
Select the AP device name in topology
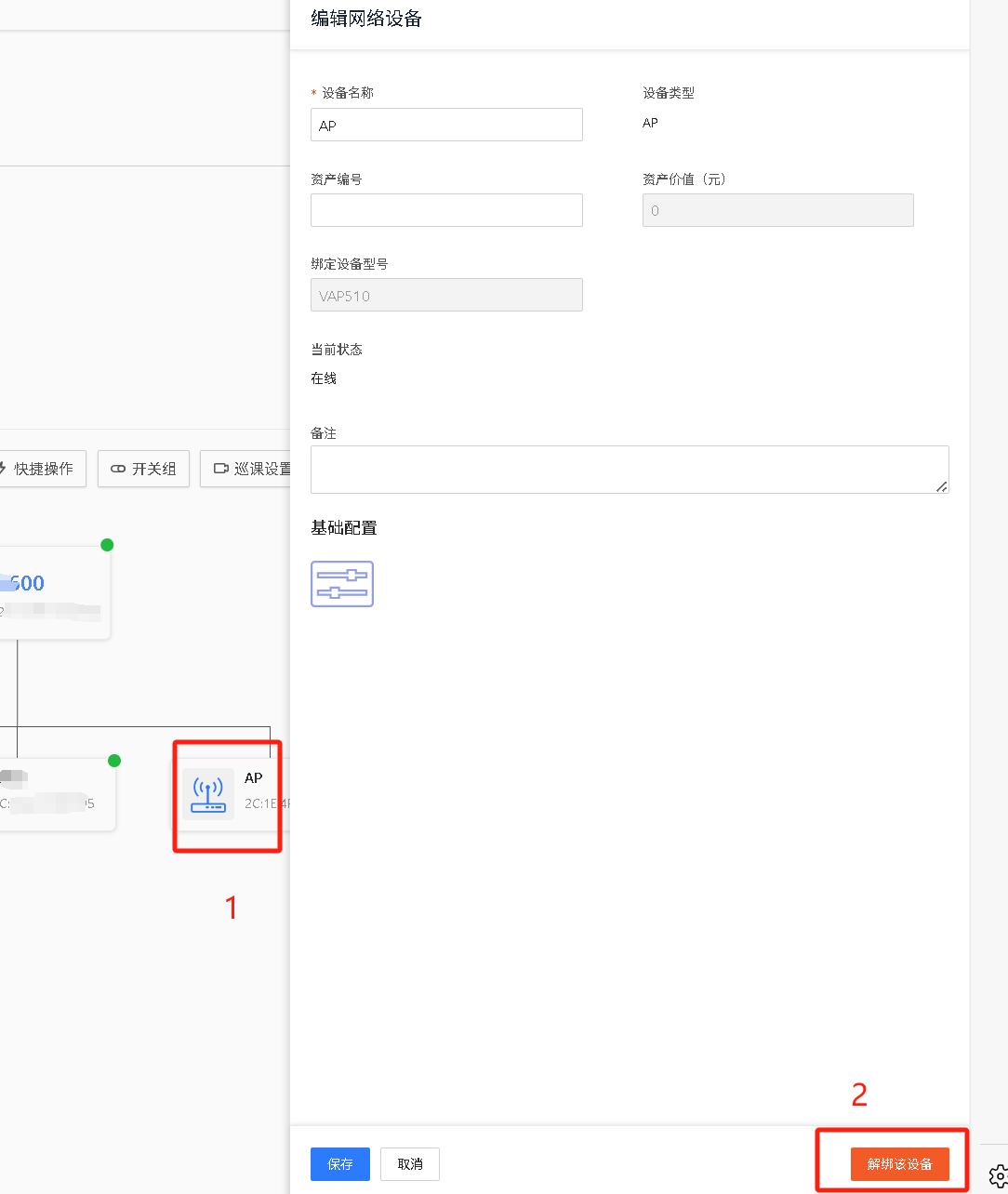[253, 778]
